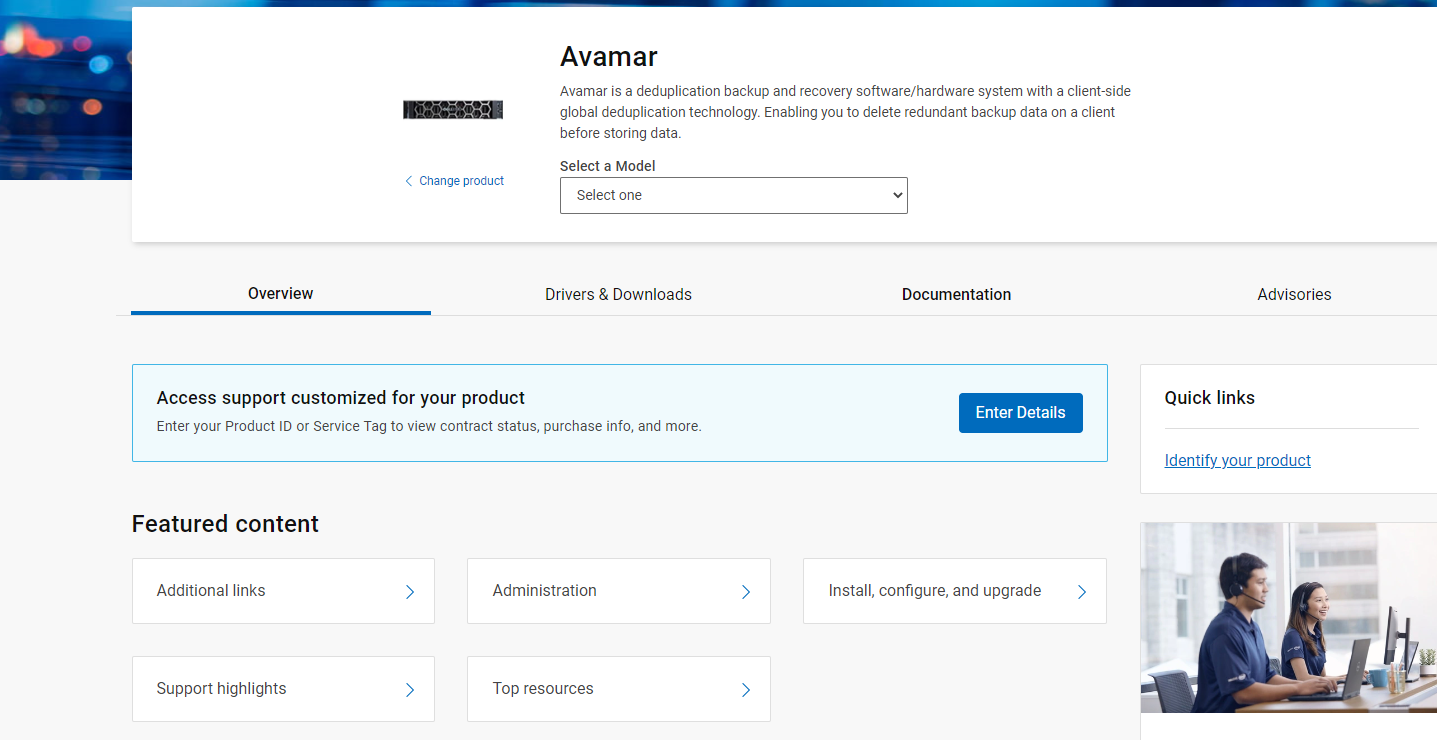Open the Support highlights featured content card
1437x740 pixels.
tap(283, 689)
